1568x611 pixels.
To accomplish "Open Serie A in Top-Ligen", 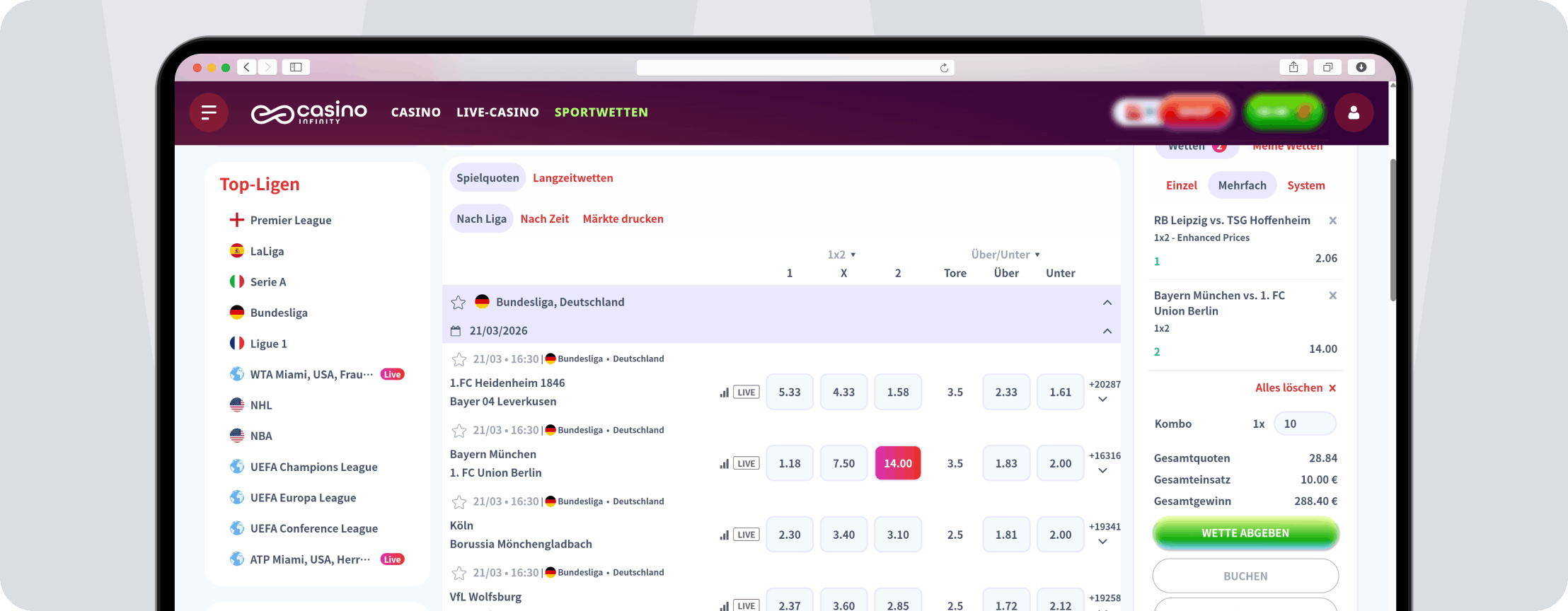I will (268, 282).
